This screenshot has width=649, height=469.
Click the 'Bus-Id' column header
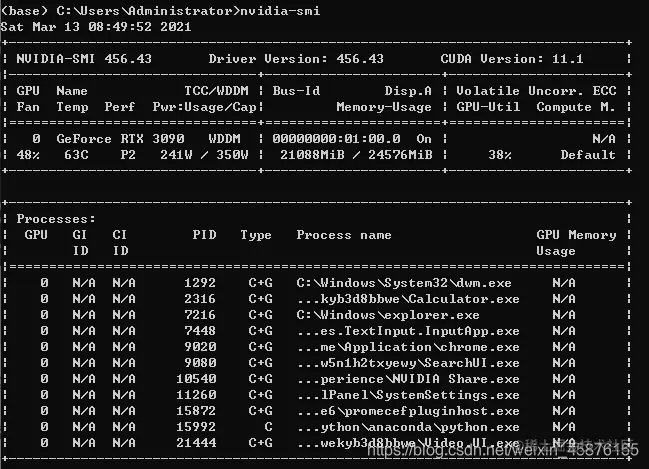coord(296,91)
